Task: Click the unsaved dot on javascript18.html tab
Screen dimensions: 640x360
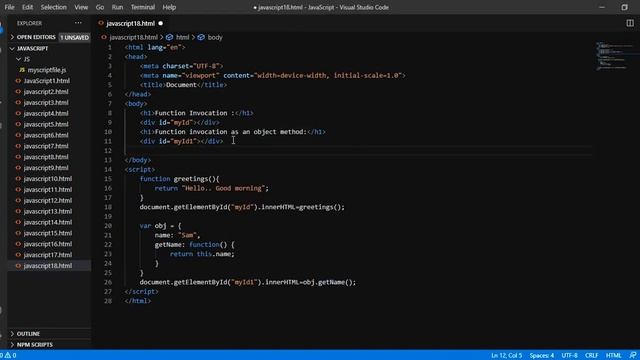Action: 160,23
